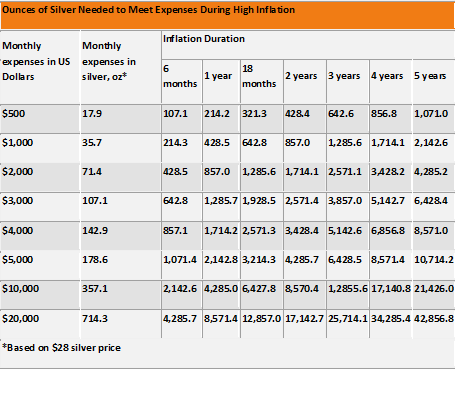
Task: Select cell value 17.9
Action: tap(92, 114)
